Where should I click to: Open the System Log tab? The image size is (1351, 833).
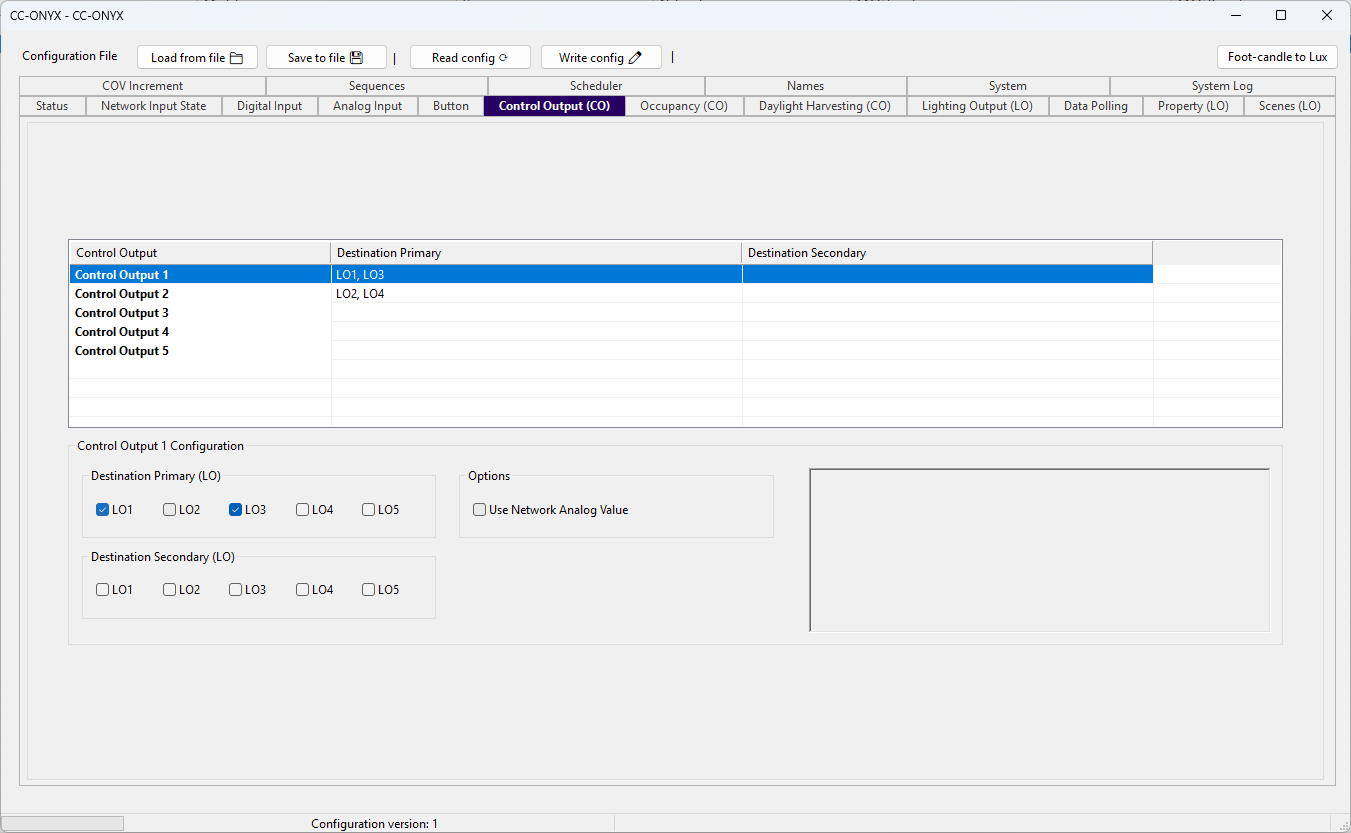click(1222, 86)
